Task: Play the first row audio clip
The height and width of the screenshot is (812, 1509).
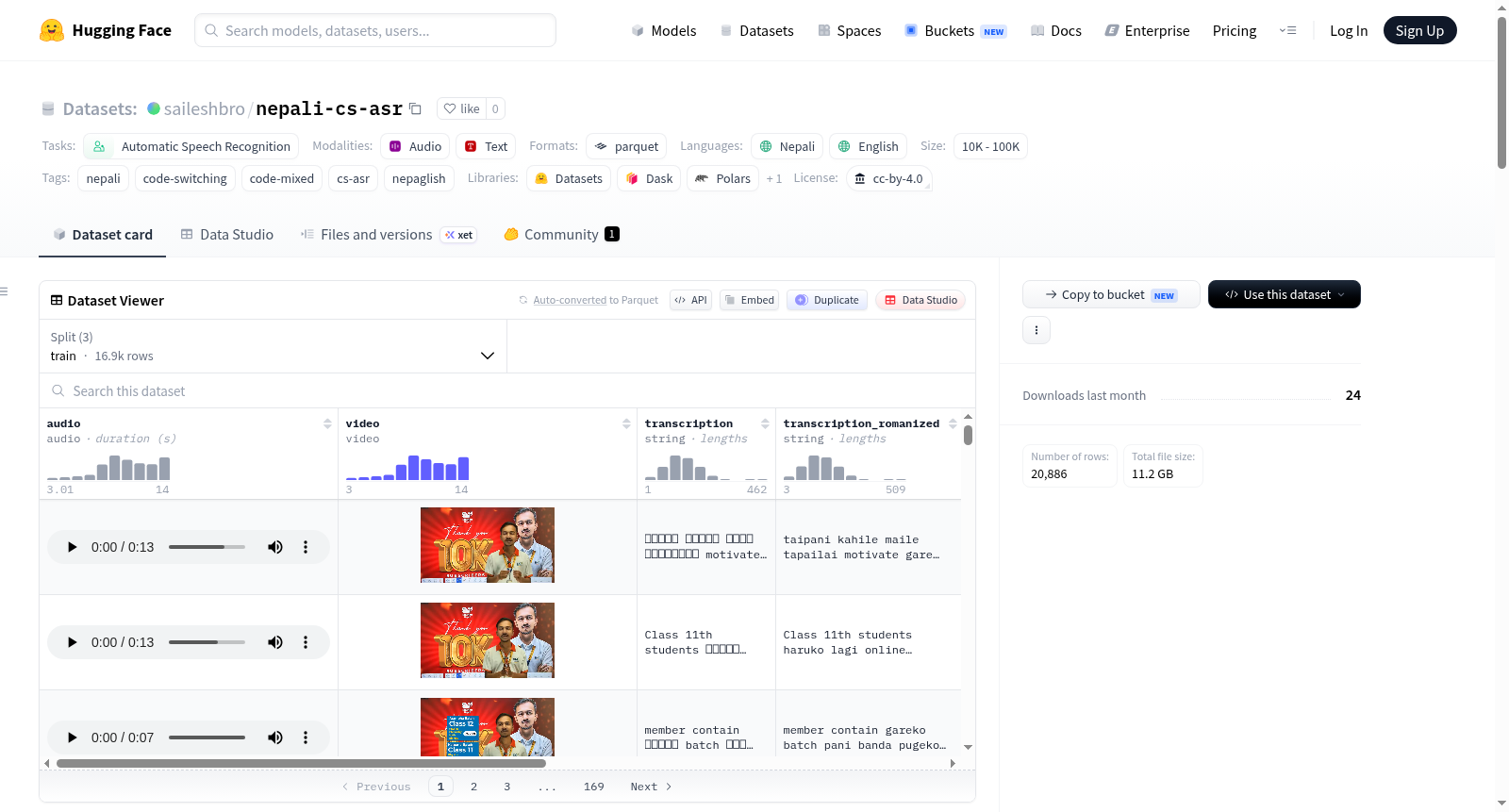Action: (72, 547)
